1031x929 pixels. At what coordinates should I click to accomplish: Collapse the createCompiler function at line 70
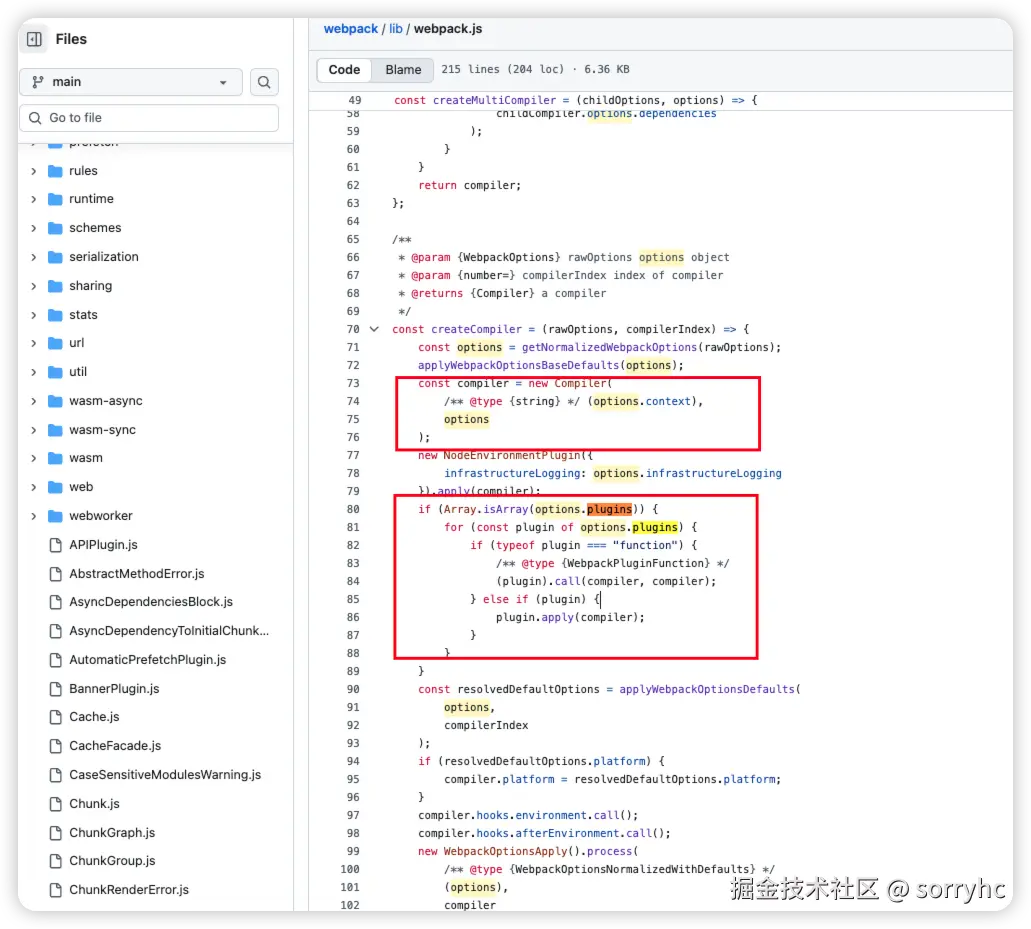374,329
